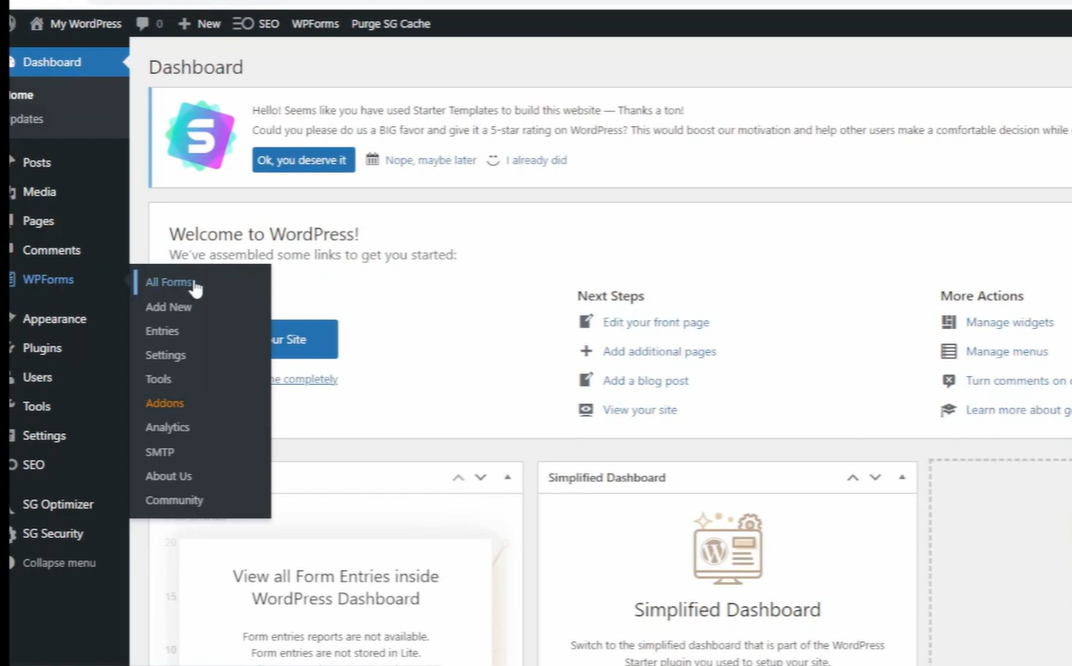
Task: Move the WPForms widget down with its arrow
Action: click(481, 477)
